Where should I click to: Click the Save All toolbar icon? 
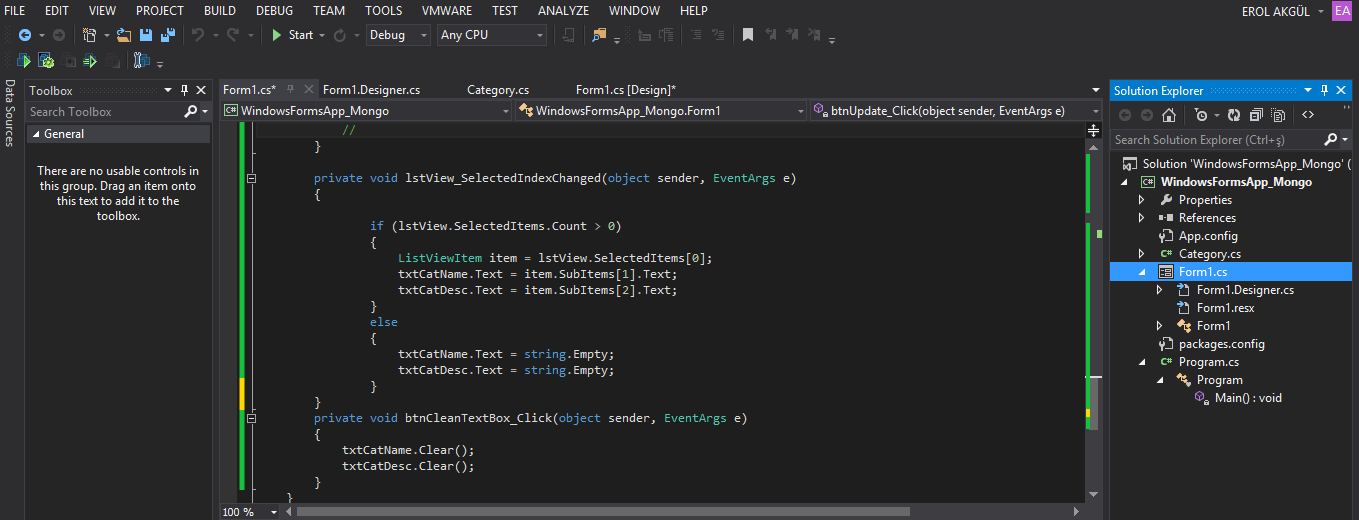coord(167,35)
